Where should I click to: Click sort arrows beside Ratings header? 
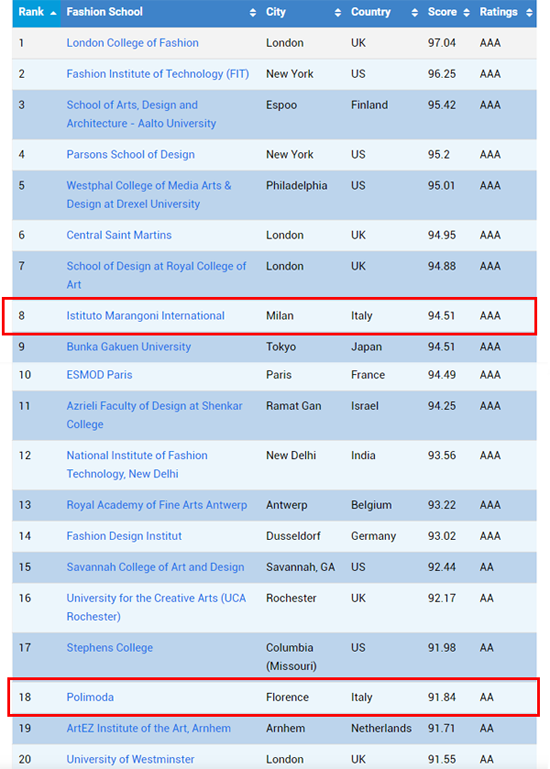529,13
